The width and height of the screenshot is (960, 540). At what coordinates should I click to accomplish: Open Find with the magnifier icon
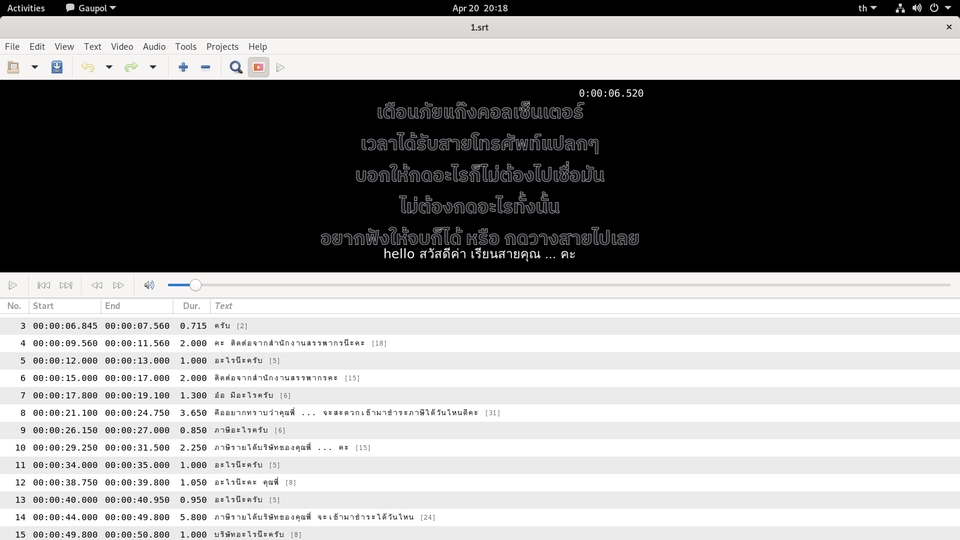(236, 67)
